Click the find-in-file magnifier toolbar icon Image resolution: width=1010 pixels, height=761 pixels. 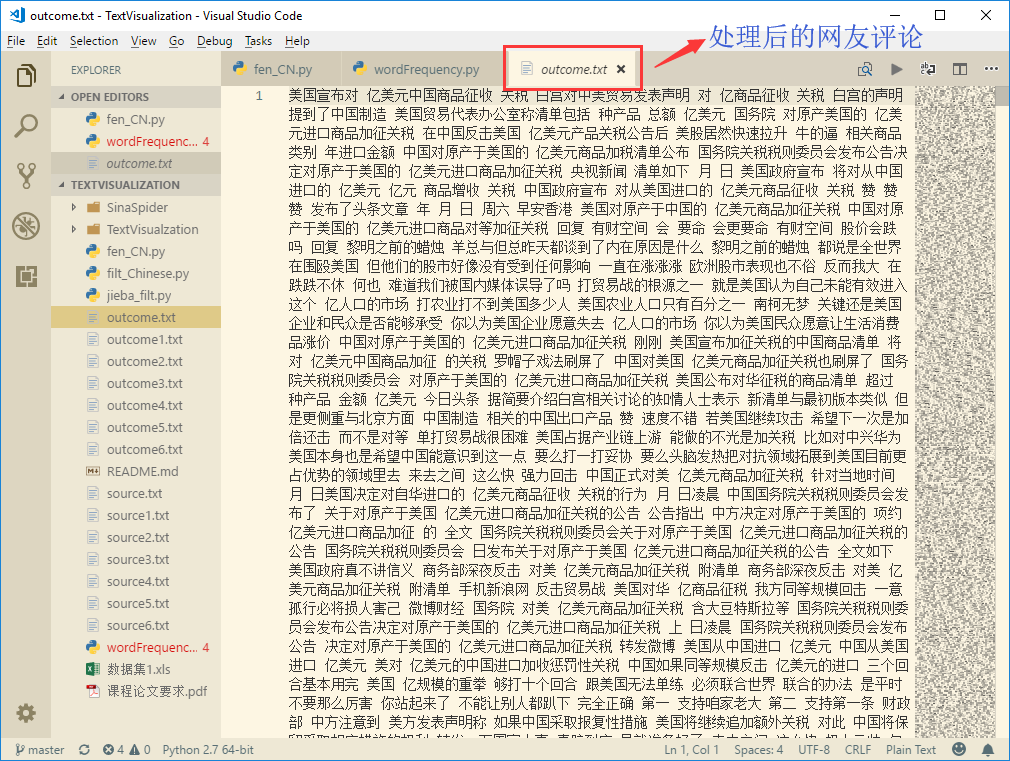point(864,69)
